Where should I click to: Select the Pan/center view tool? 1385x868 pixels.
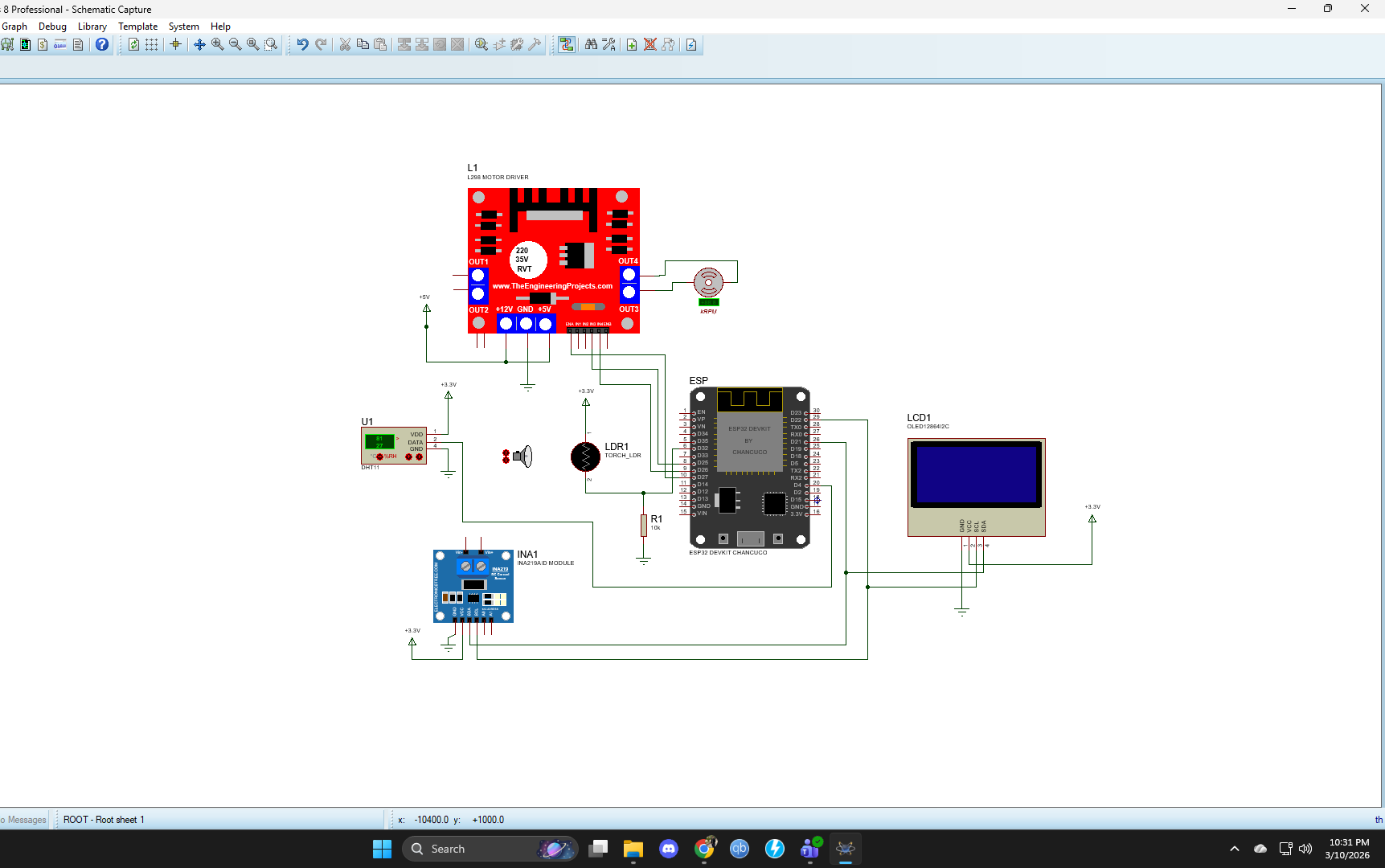coord(199,44)
